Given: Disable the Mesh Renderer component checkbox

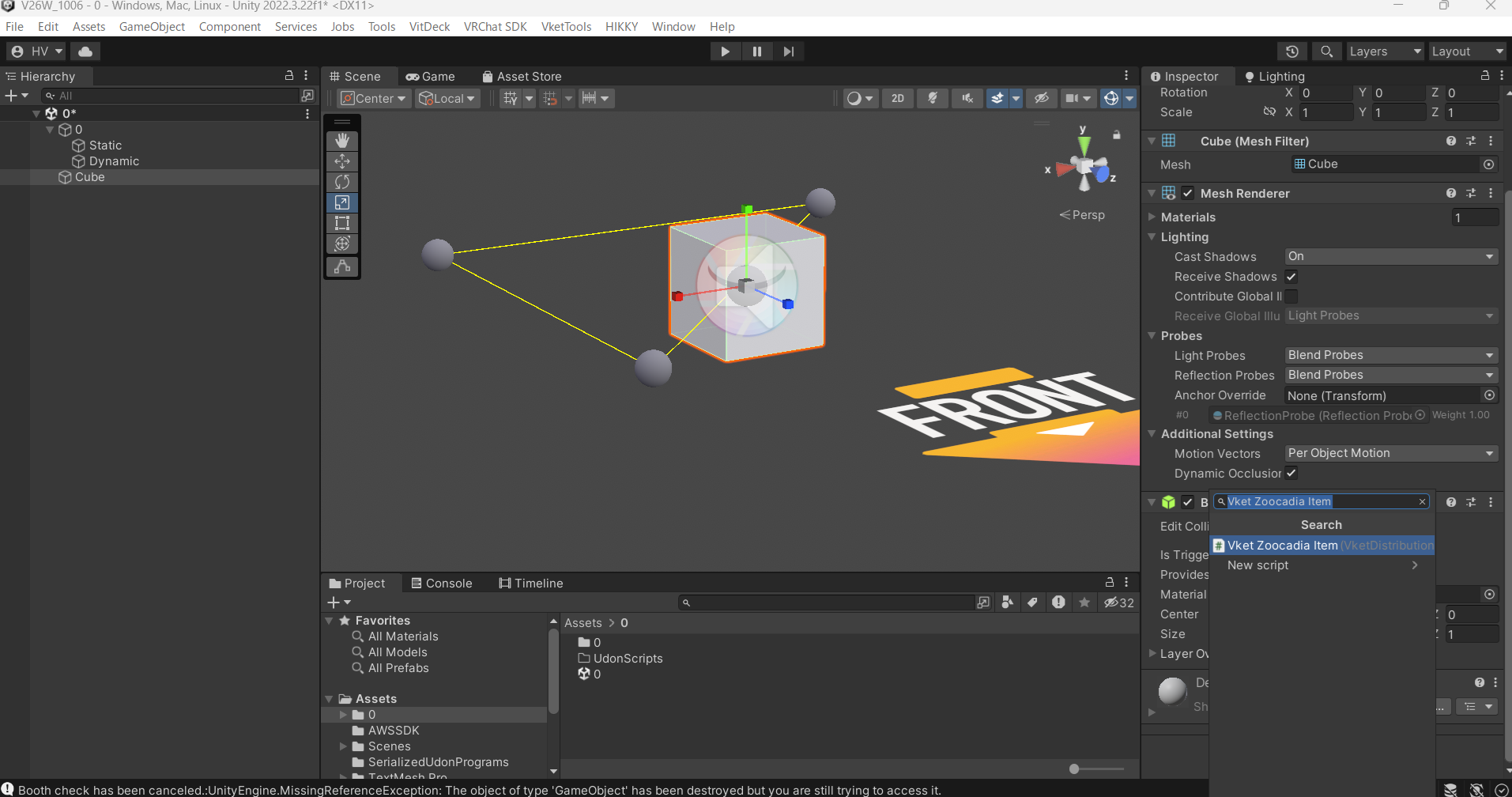Looking at the screenshot, I should (1188, 193).
